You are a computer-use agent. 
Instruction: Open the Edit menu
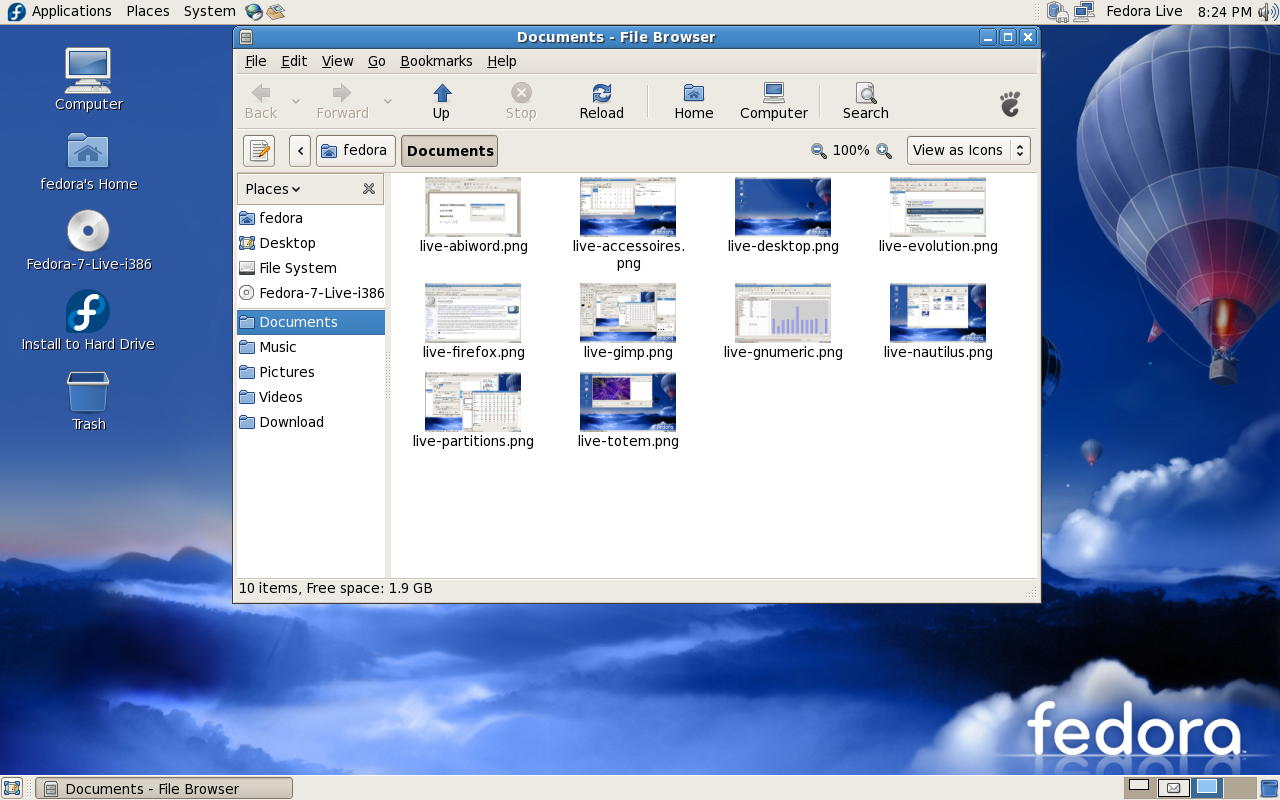coord(294,61)
